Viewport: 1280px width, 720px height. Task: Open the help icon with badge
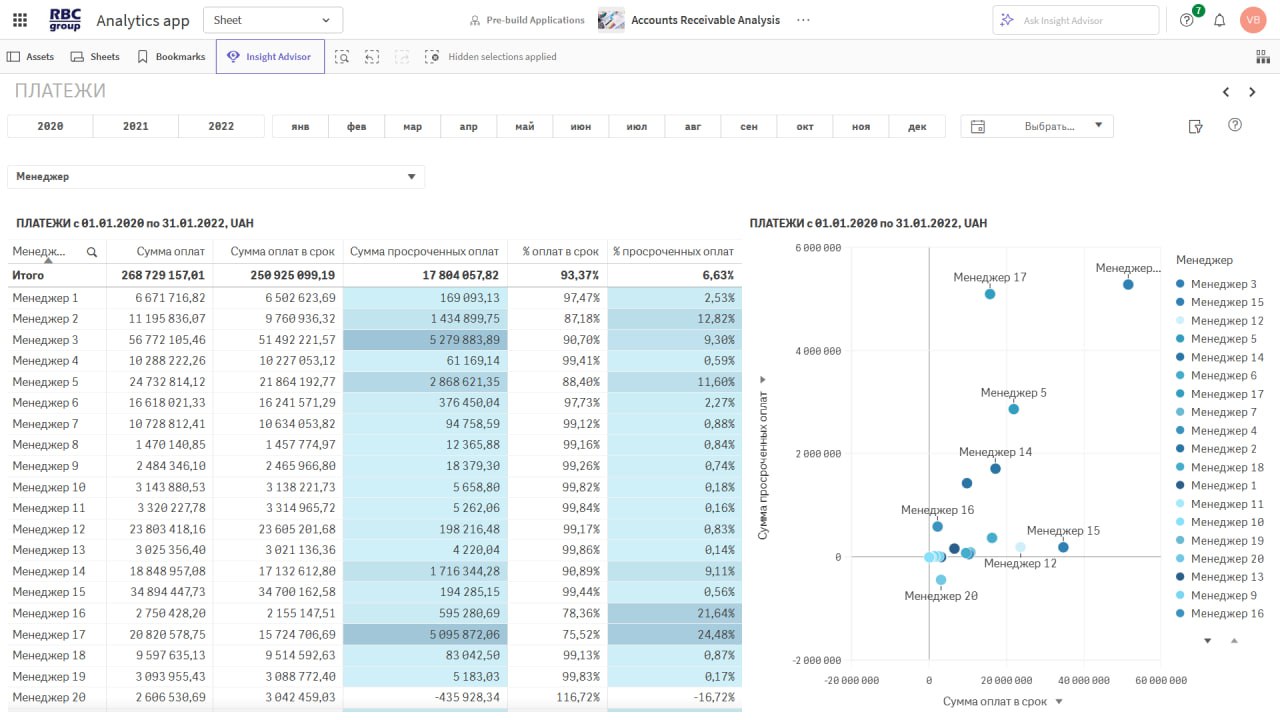point(1187,20)
